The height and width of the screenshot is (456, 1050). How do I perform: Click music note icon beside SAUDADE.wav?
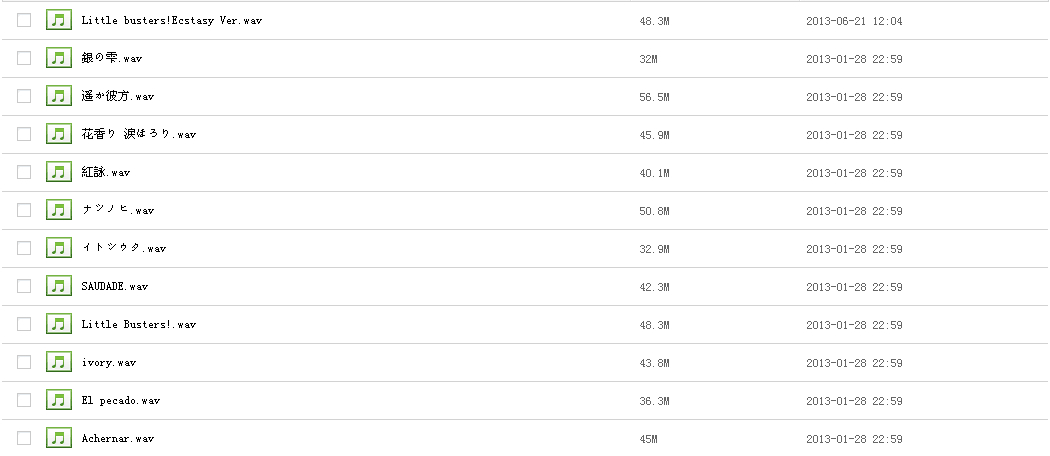(60, 286)
